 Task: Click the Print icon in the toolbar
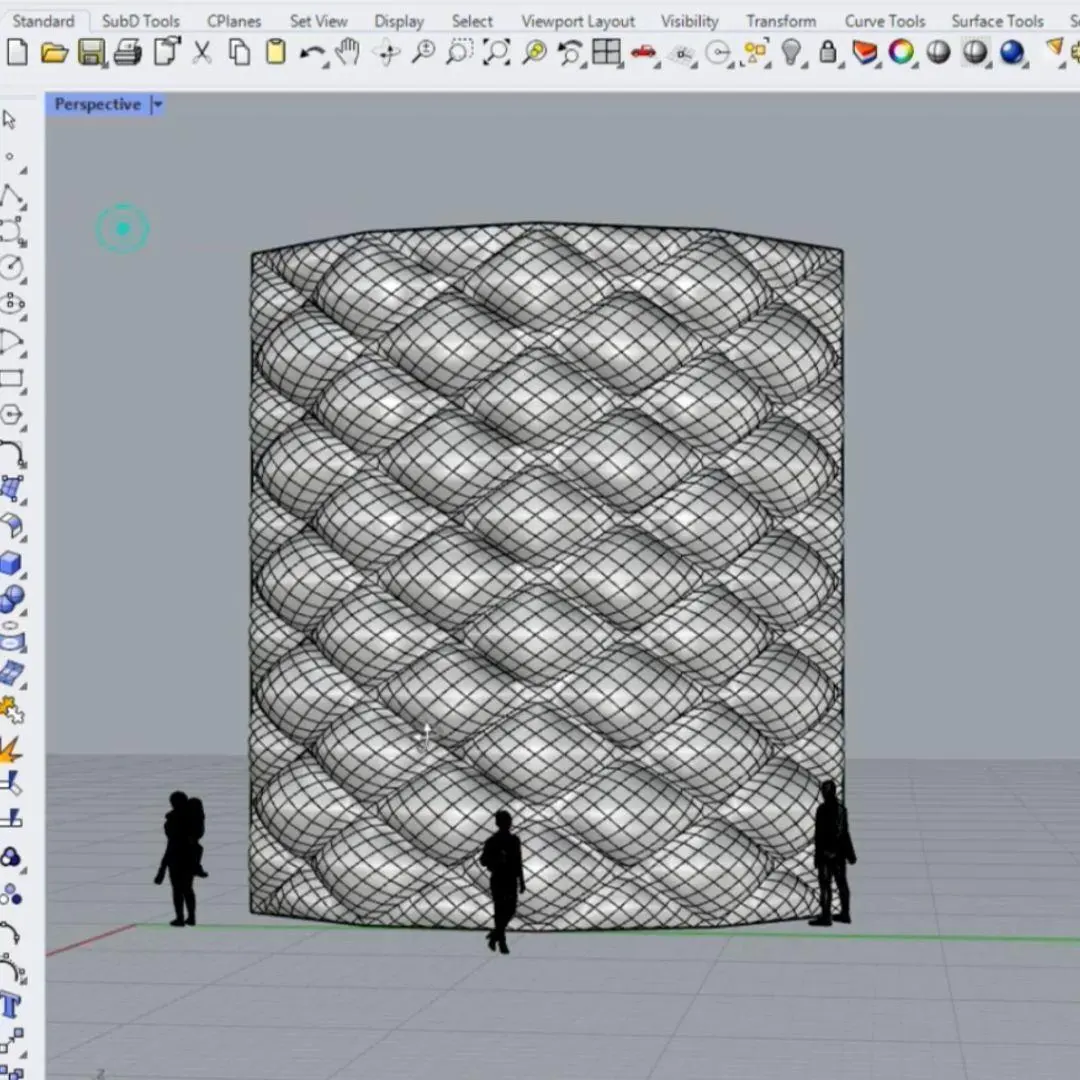pyautogui.click(x=128, y=52)
